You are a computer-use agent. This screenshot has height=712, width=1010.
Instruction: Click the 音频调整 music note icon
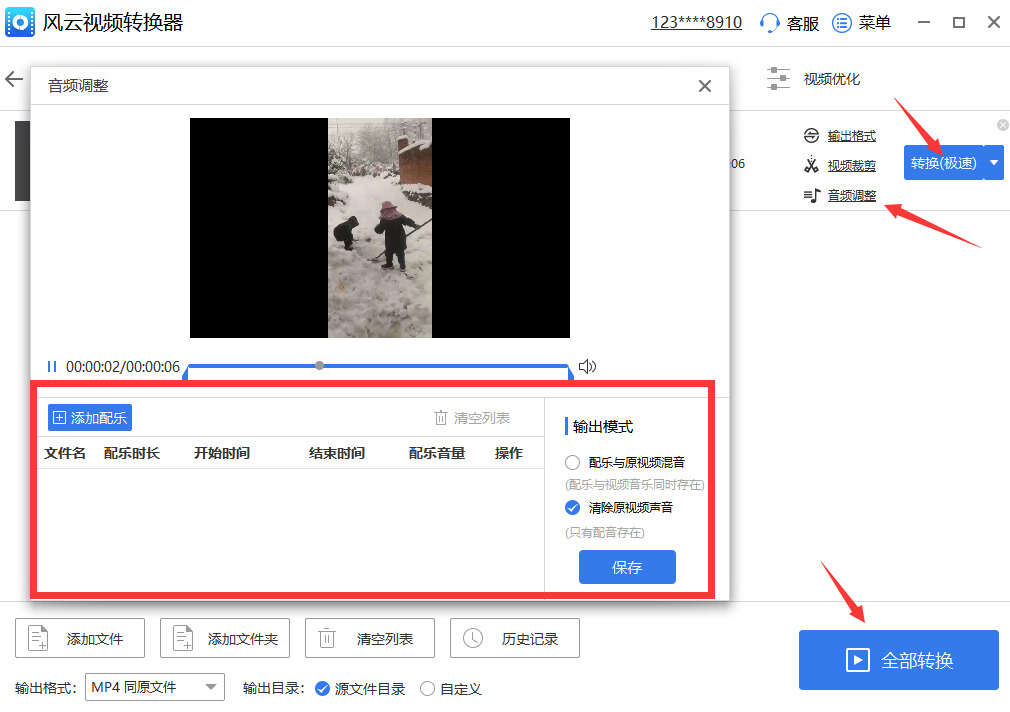pos(812,195)
